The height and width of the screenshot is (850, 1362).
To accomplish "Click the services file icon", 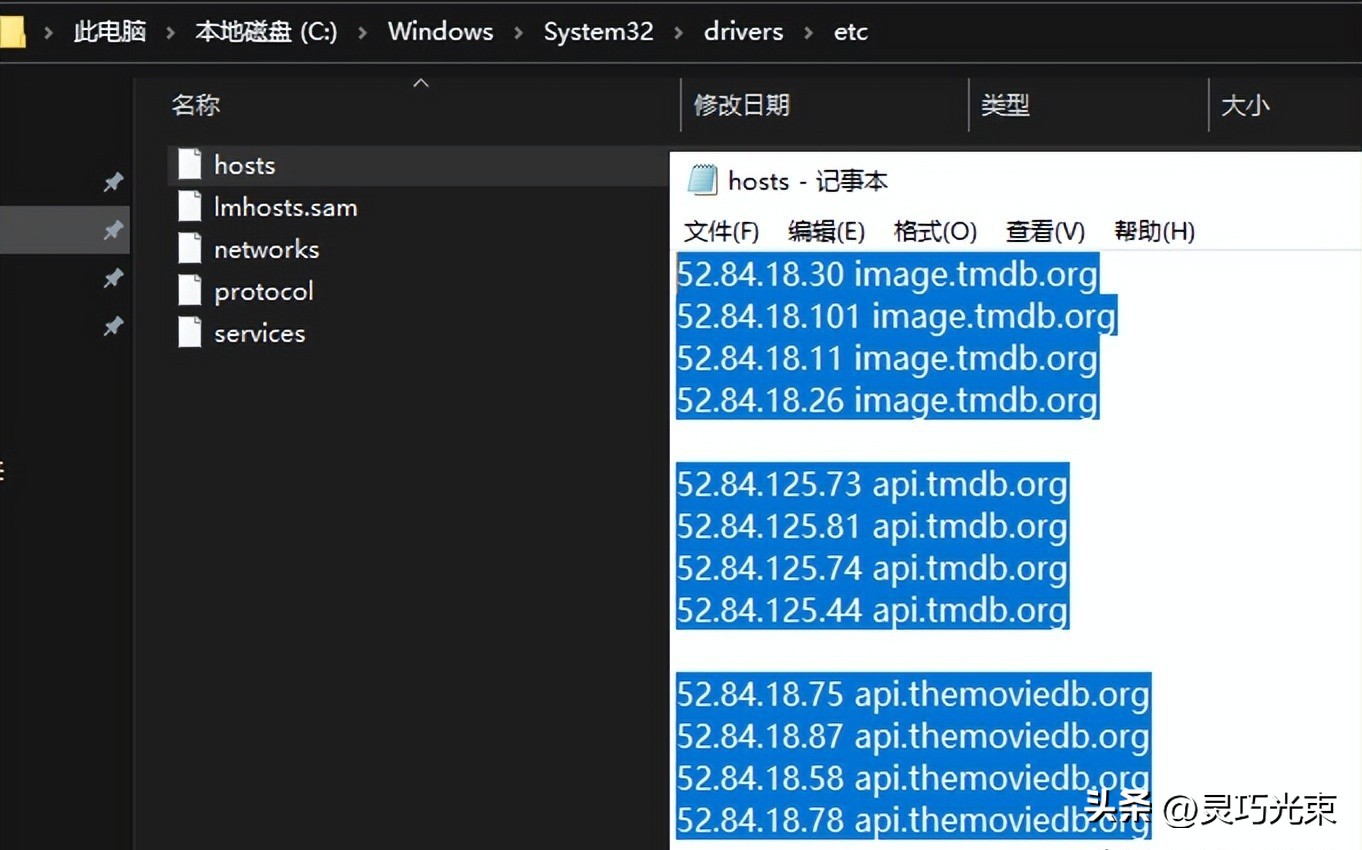I will tap(190, 333).
